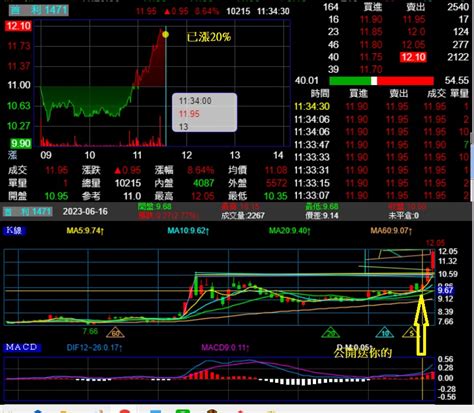Click the MA5:9.74 moving average label

(x=85, y=231)
